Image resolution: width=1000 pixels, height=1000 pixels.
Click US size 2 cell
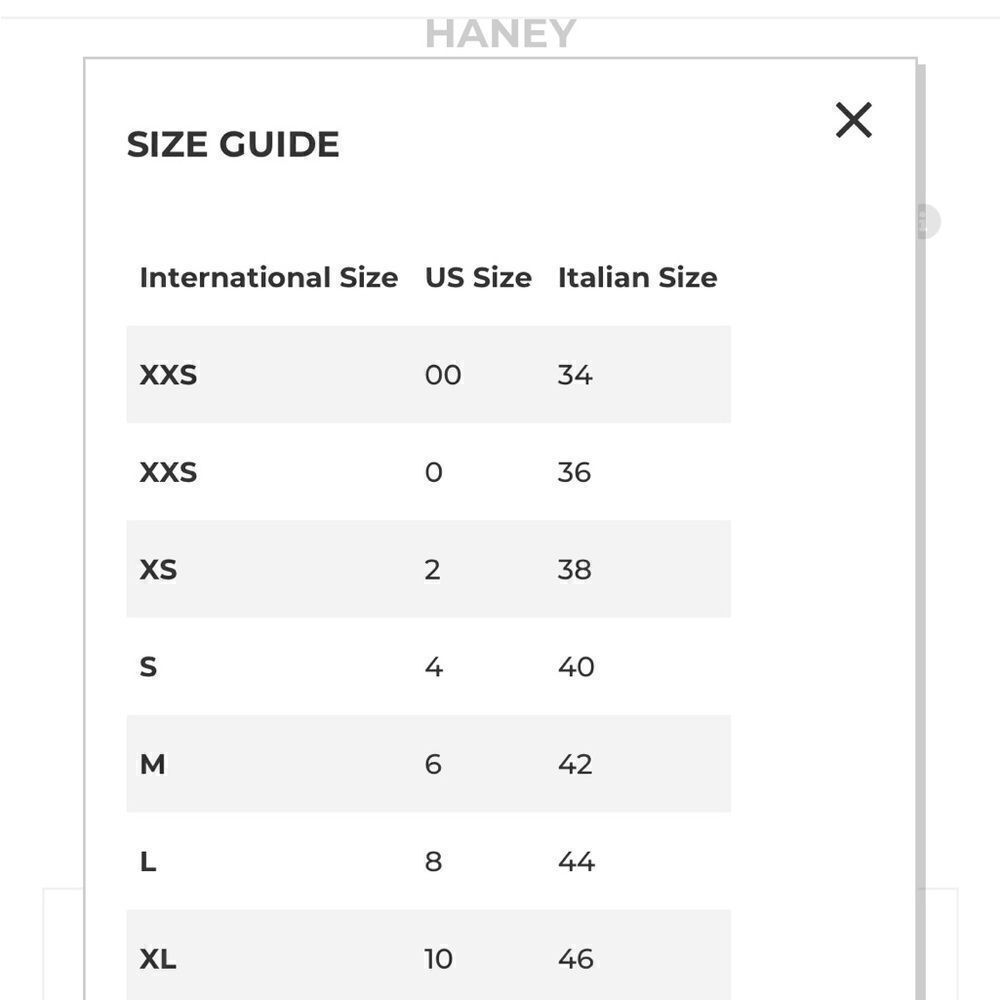(x=432, y=570)
